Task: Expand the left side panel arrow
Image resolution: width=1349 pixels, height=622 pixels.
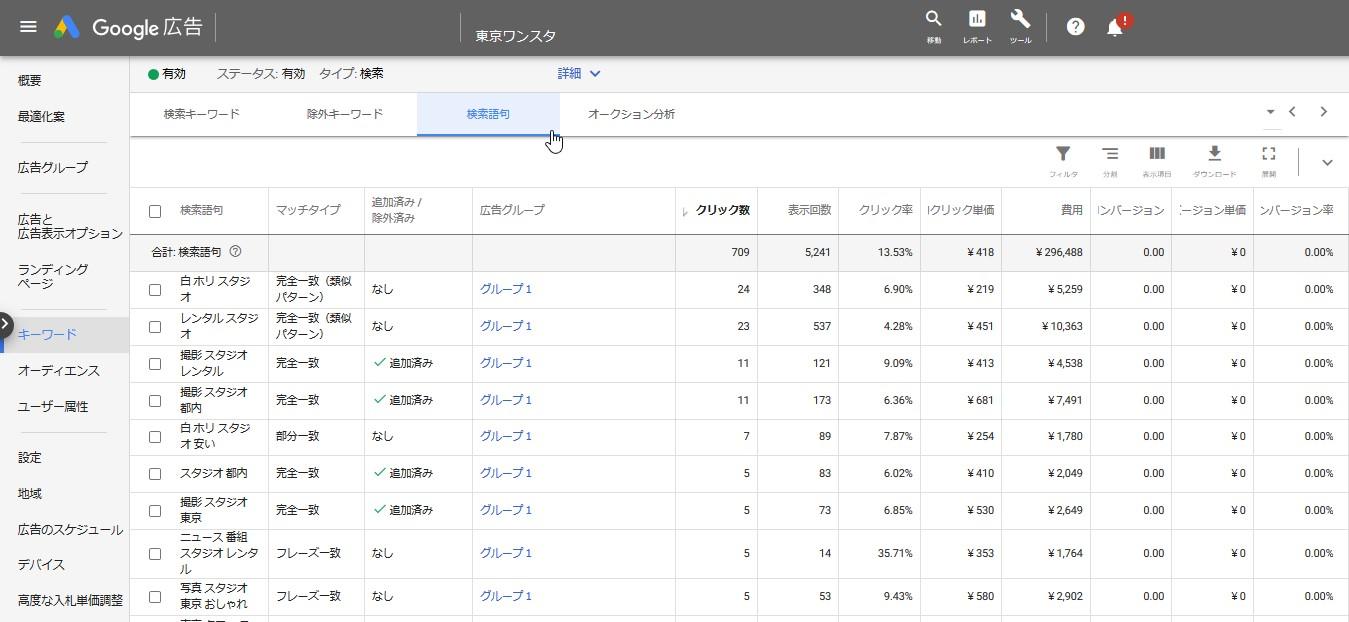Action: point(6,324)
